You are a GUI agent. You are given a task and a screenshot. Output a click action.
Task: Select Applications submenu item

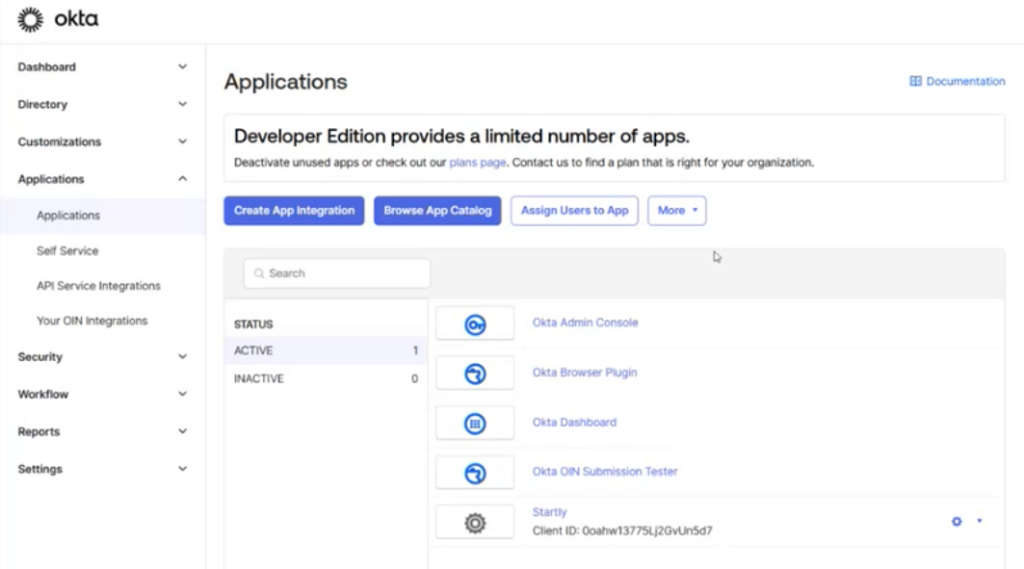tap(103, 216)
